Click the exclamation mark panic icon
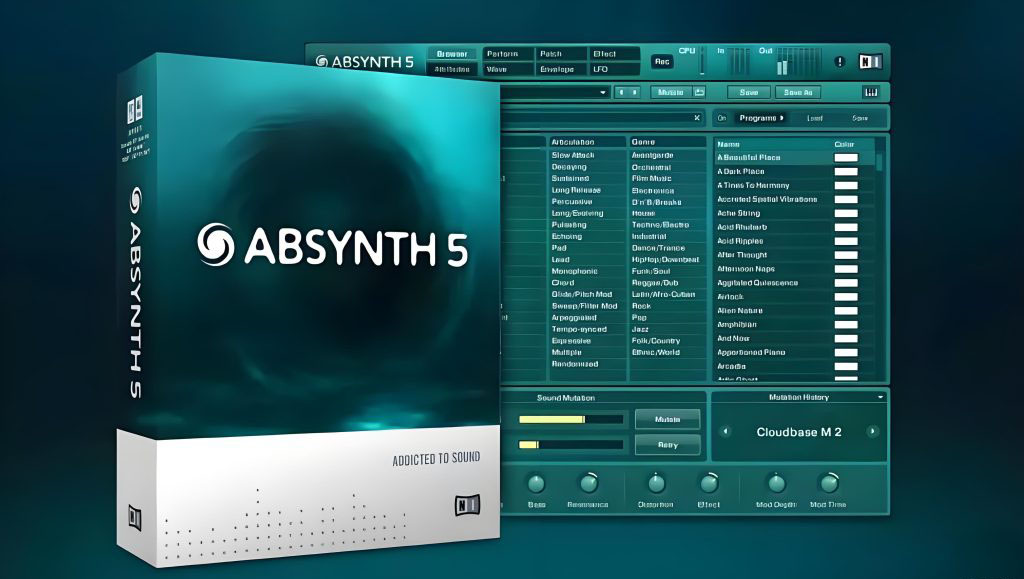 [839, 62]
